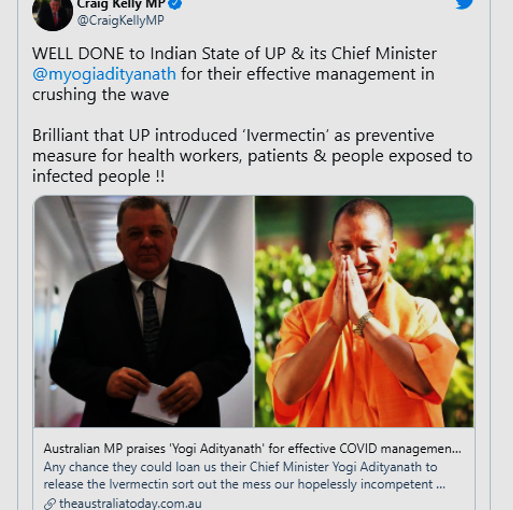Click the white envelope held in left photo

tap(154, 404)
